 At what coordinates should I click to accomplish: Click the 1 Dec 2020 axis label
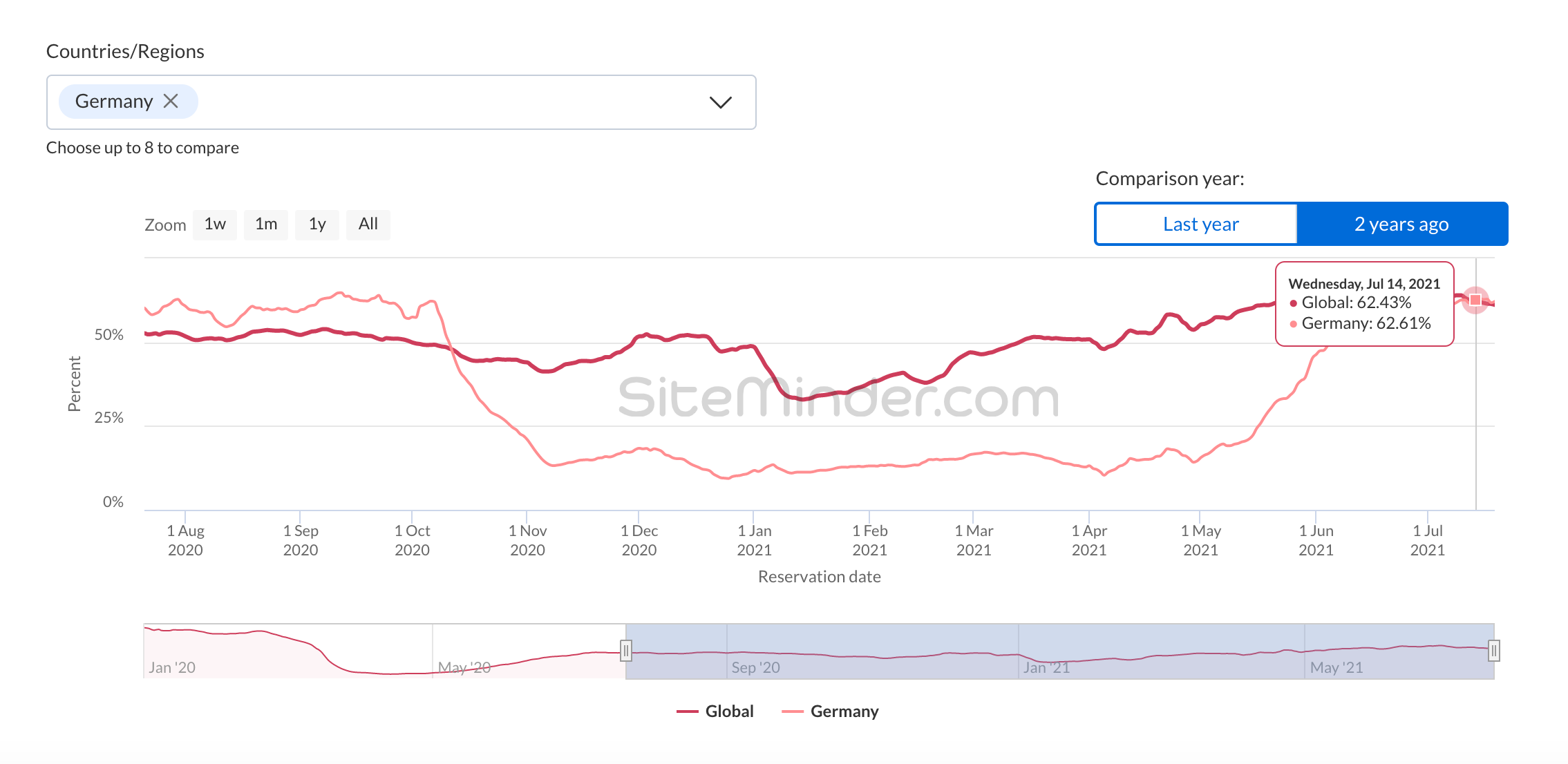tap(639, 540)
